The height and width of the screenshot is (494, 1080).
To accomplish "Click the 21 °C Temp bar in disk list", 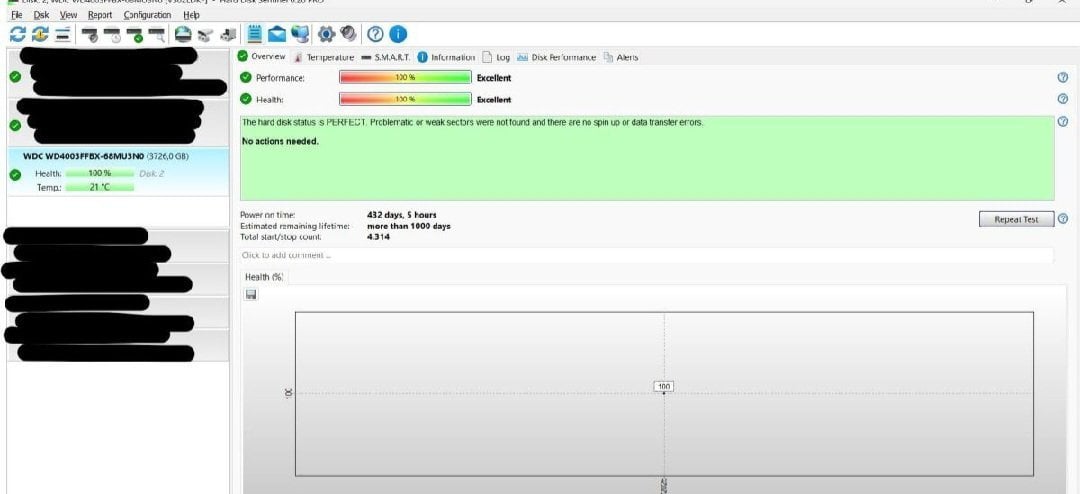I will (100, 187).
